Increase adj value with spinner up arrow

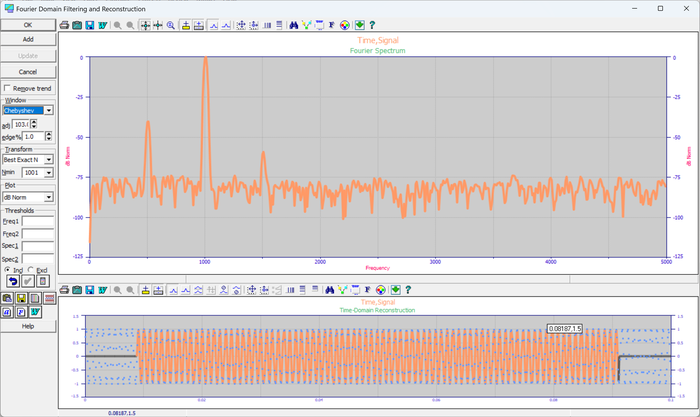click(34, 122)
